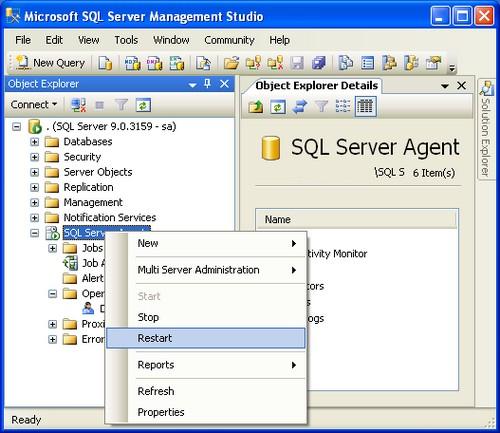
Task: Click the Filter icon in Object Explorer
Action: tap(121, 105)
